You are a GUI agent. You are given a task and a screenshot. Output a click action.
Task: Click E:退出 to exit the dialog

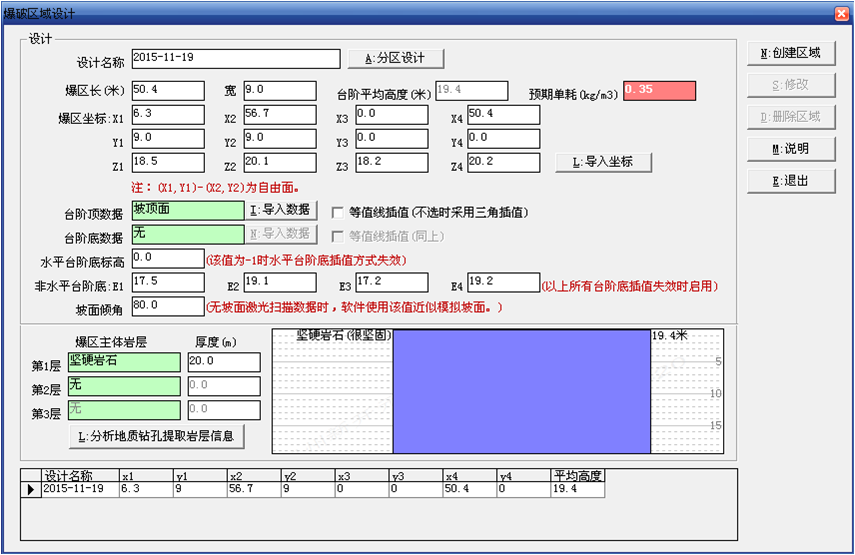click(x=784, y=181)
